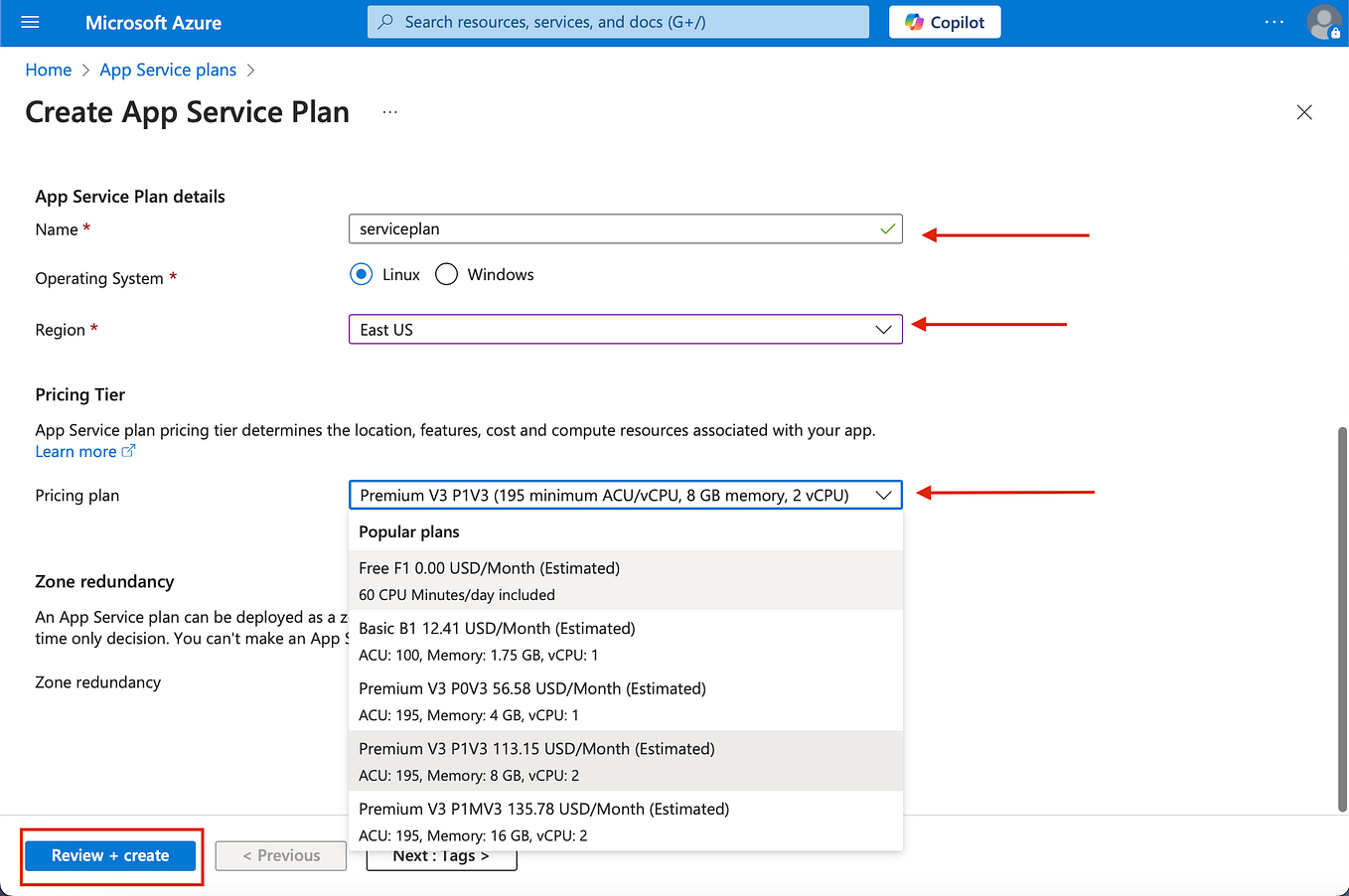1349x896 pixels.
Task: Click the Microsoft Azure logo
Action: click(x=153, y=21)
